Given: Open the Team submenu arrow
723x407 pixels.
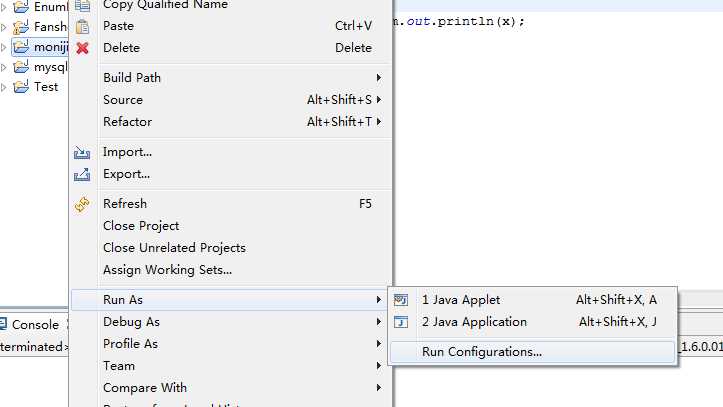Looking at the screenshot, I should coord(379,366).
